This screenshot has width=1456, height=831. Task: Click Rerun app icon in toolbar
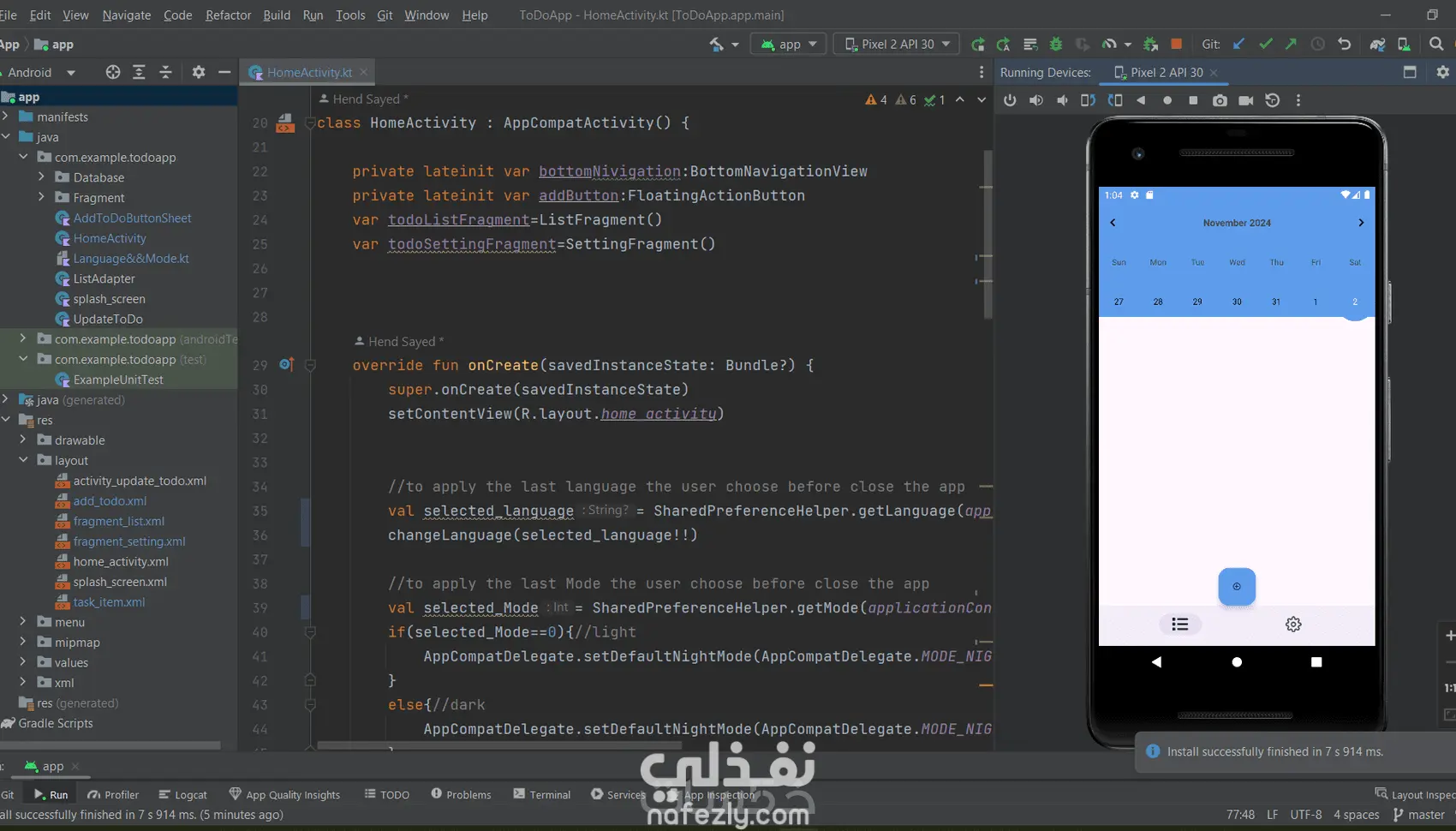[x=977, y=45]
